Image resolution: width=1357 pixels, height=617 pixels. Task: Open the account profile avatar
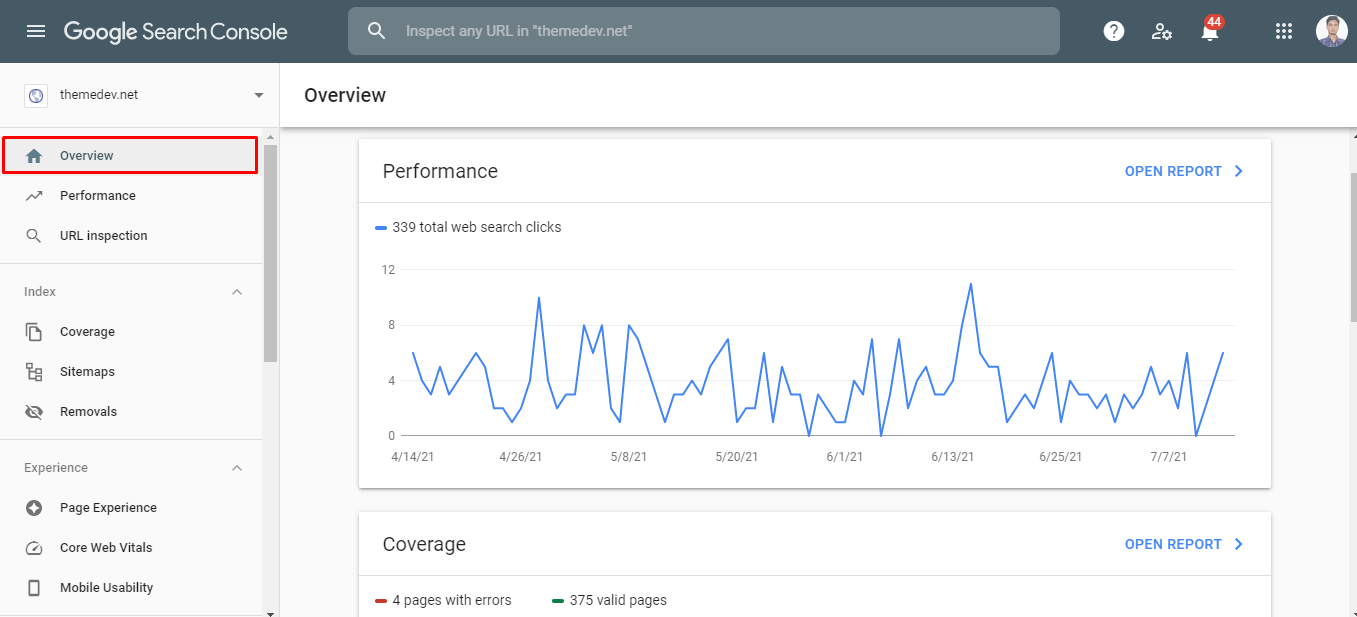[1332, 31]
